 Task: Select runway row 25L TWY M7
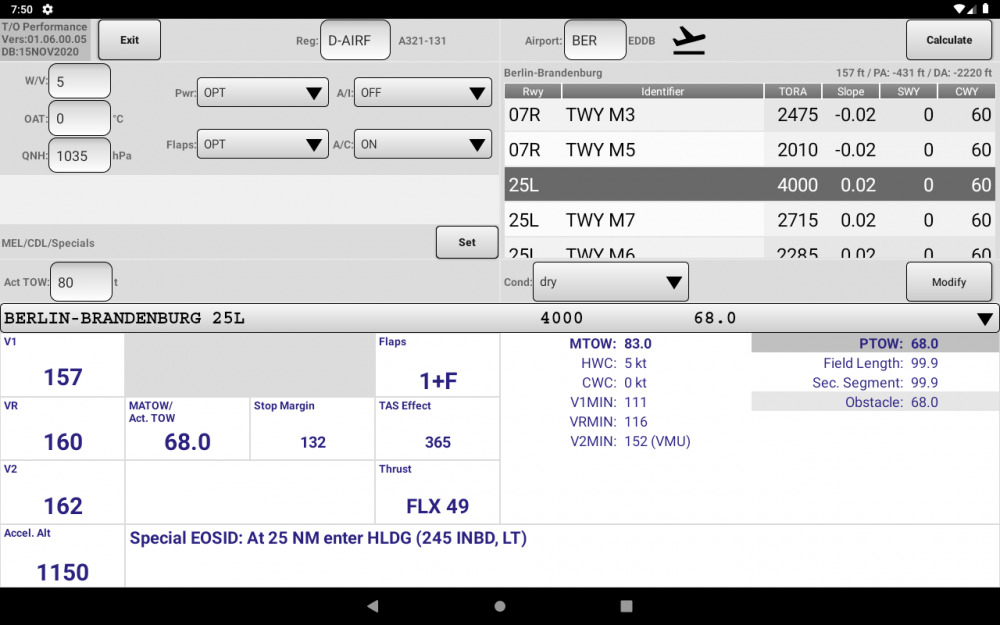point(750,220)
